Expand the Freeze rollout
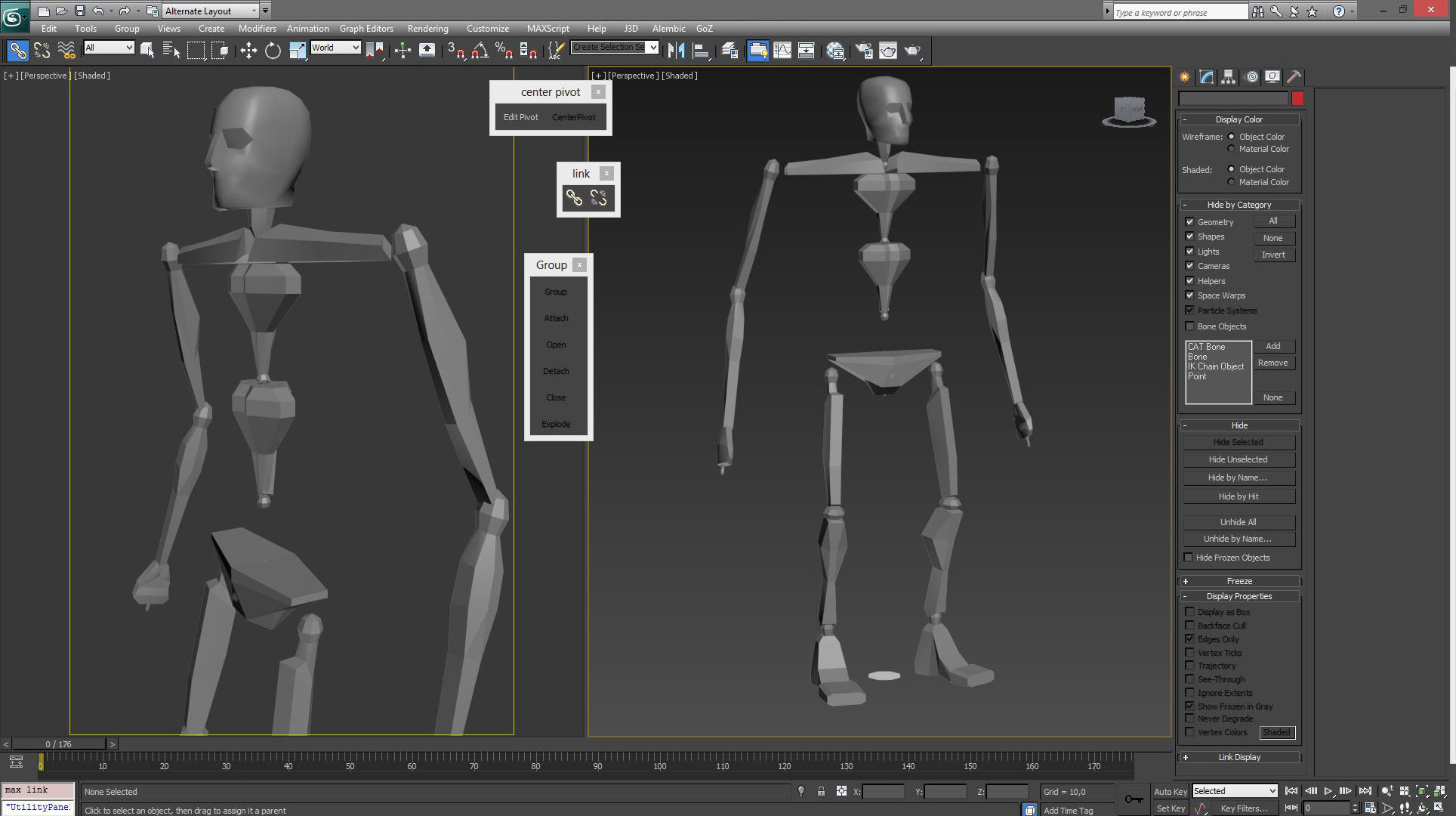Viewport: 1456px width, 816px height. point(1239,581)
